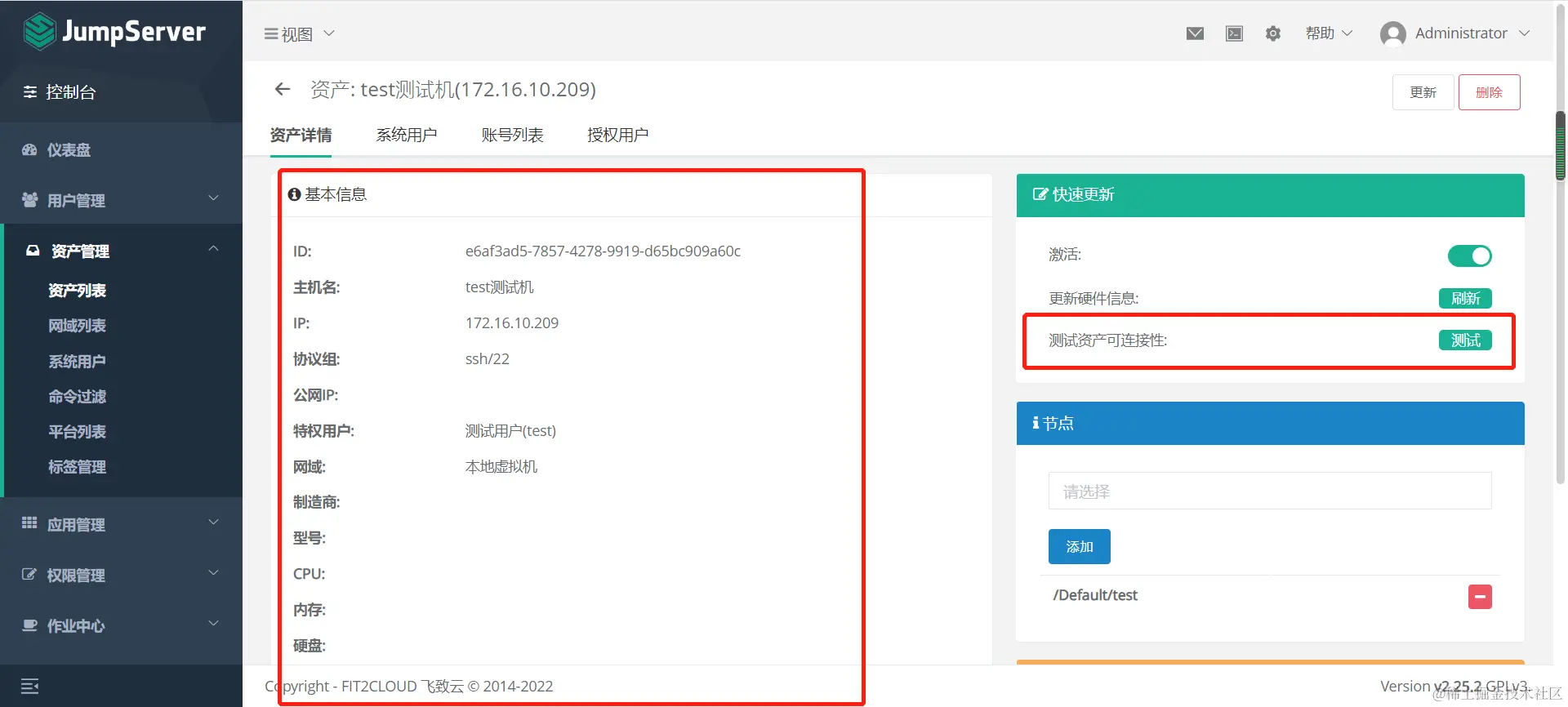The image size is (1568, 707).
Task: Click the IP value 172.16.10.209
Action: (x=512, y=323)
